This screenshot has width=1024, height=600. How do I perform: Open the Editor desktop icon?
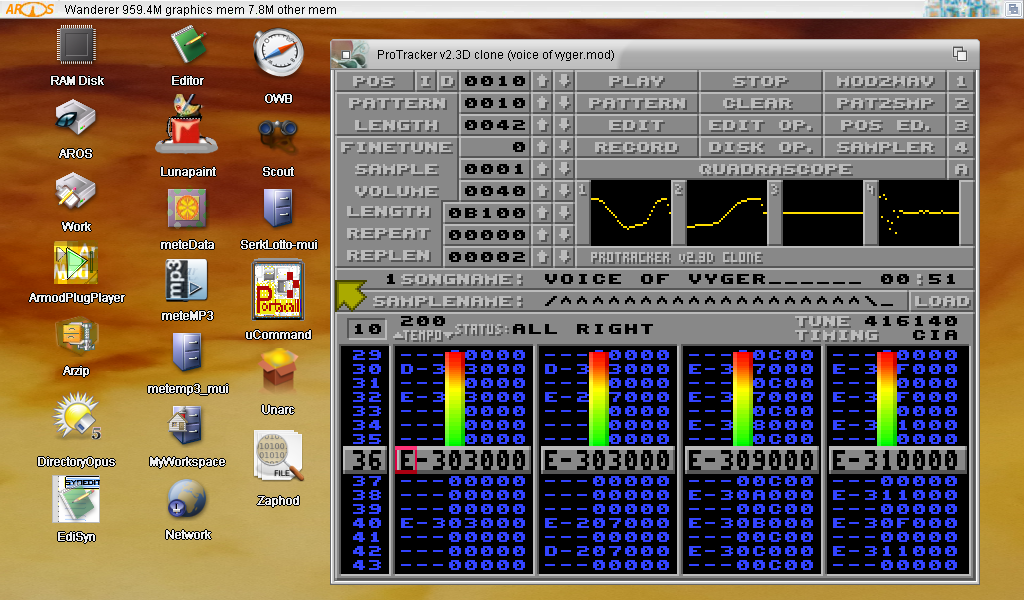coord(187,44)
